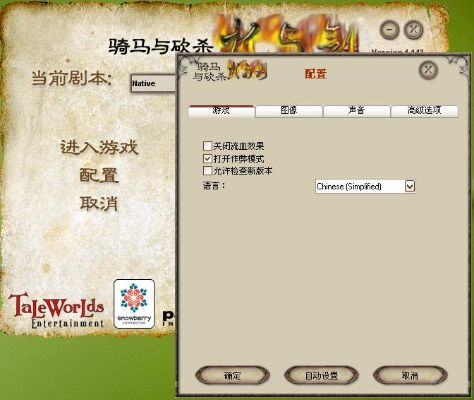
Task: Confirm settings with the 确定 button
Action: tap(232, 376)
